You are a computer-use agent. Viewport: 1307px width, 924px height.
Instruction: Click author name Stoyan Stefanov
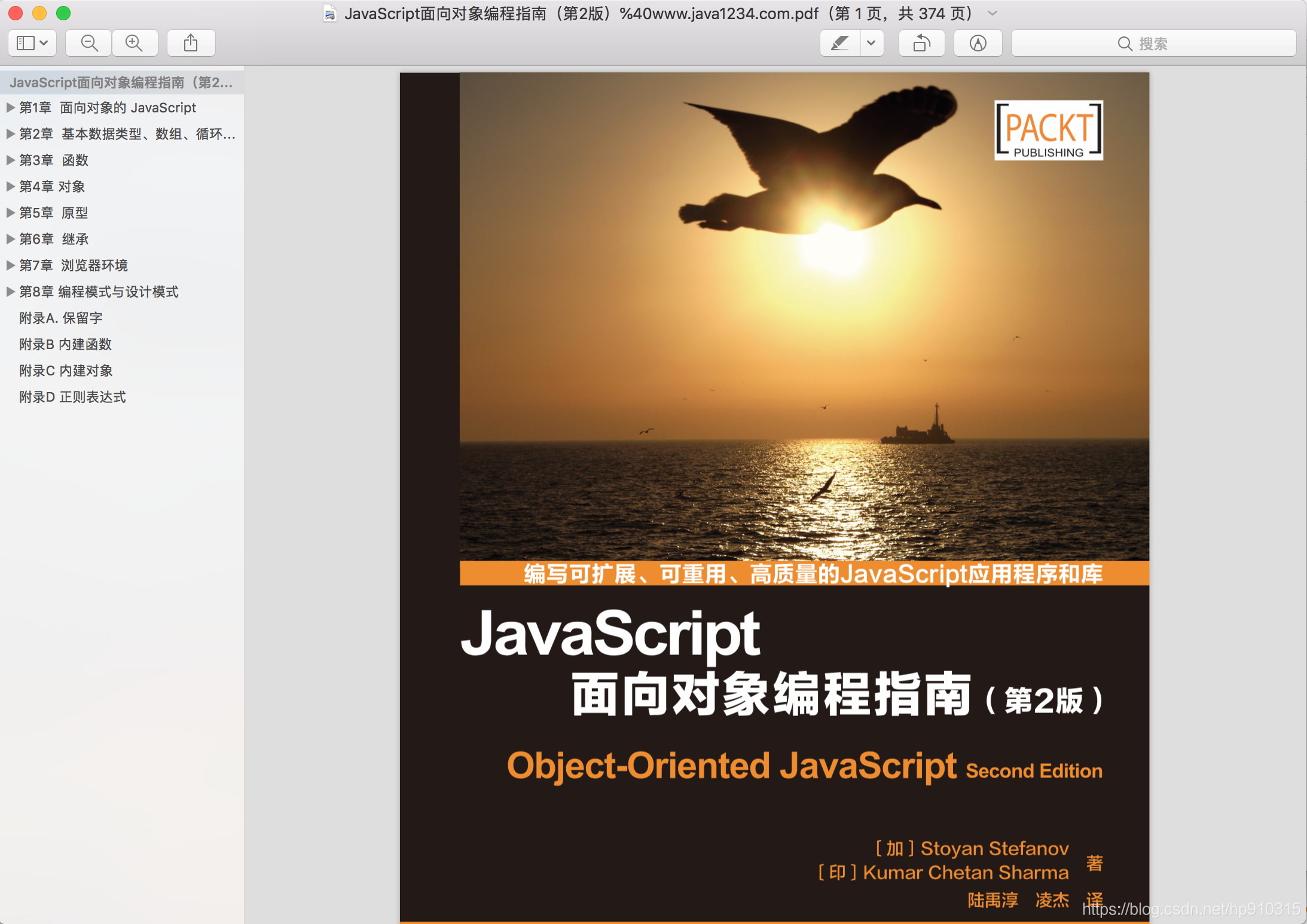(995, 849)
